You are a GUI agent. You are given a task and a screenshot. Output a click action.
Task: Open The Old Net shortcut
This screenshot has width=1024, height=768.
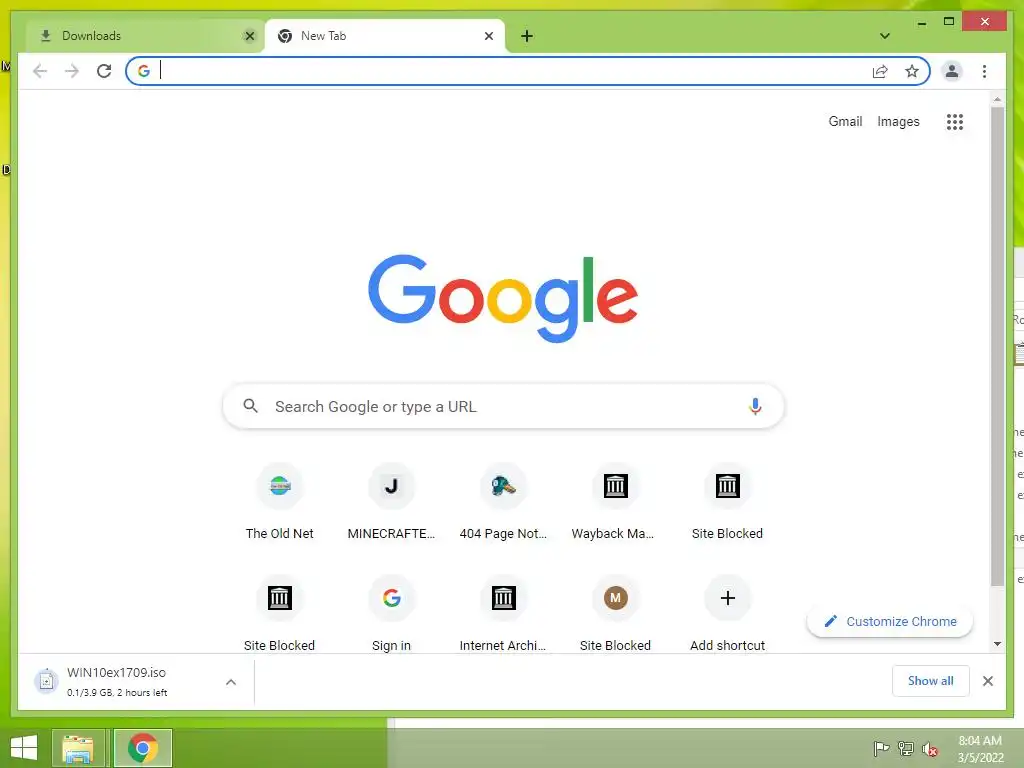(x=280, y=502)
